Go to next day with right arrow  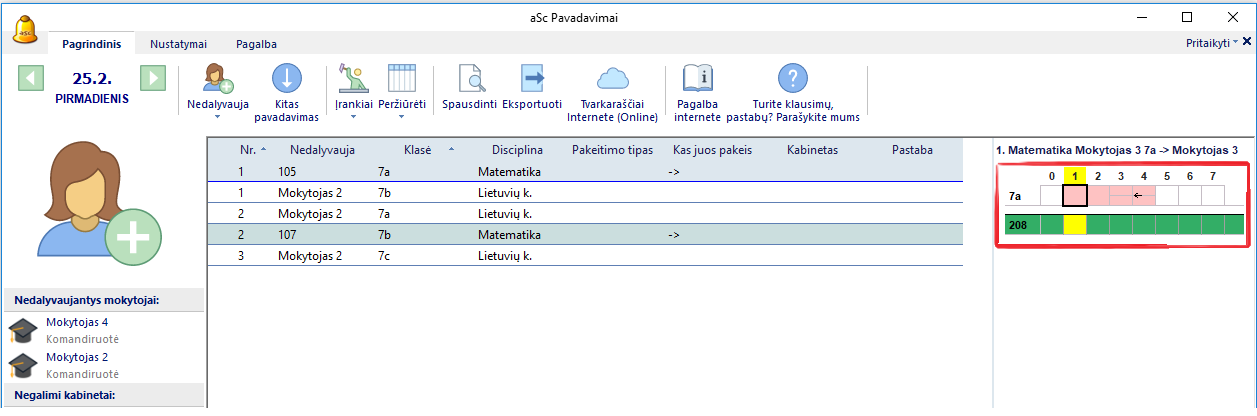pos(152,78)
